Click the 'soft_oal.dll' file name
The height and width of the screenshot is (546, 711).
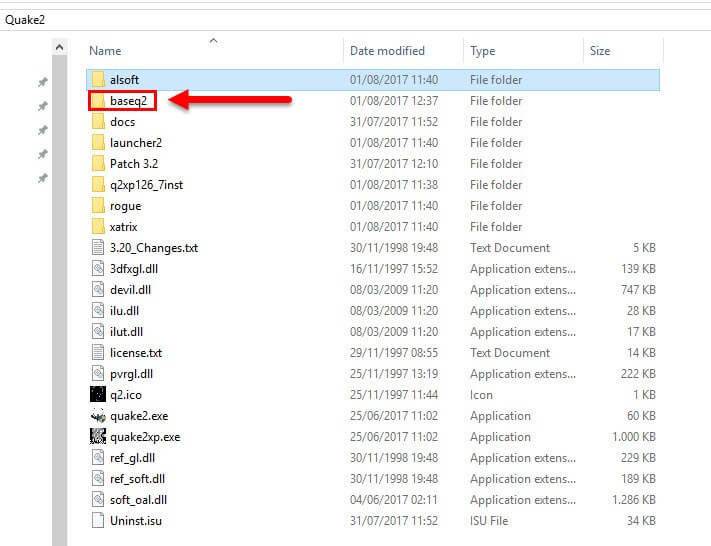pyautogui.click(x=138, y=500)
